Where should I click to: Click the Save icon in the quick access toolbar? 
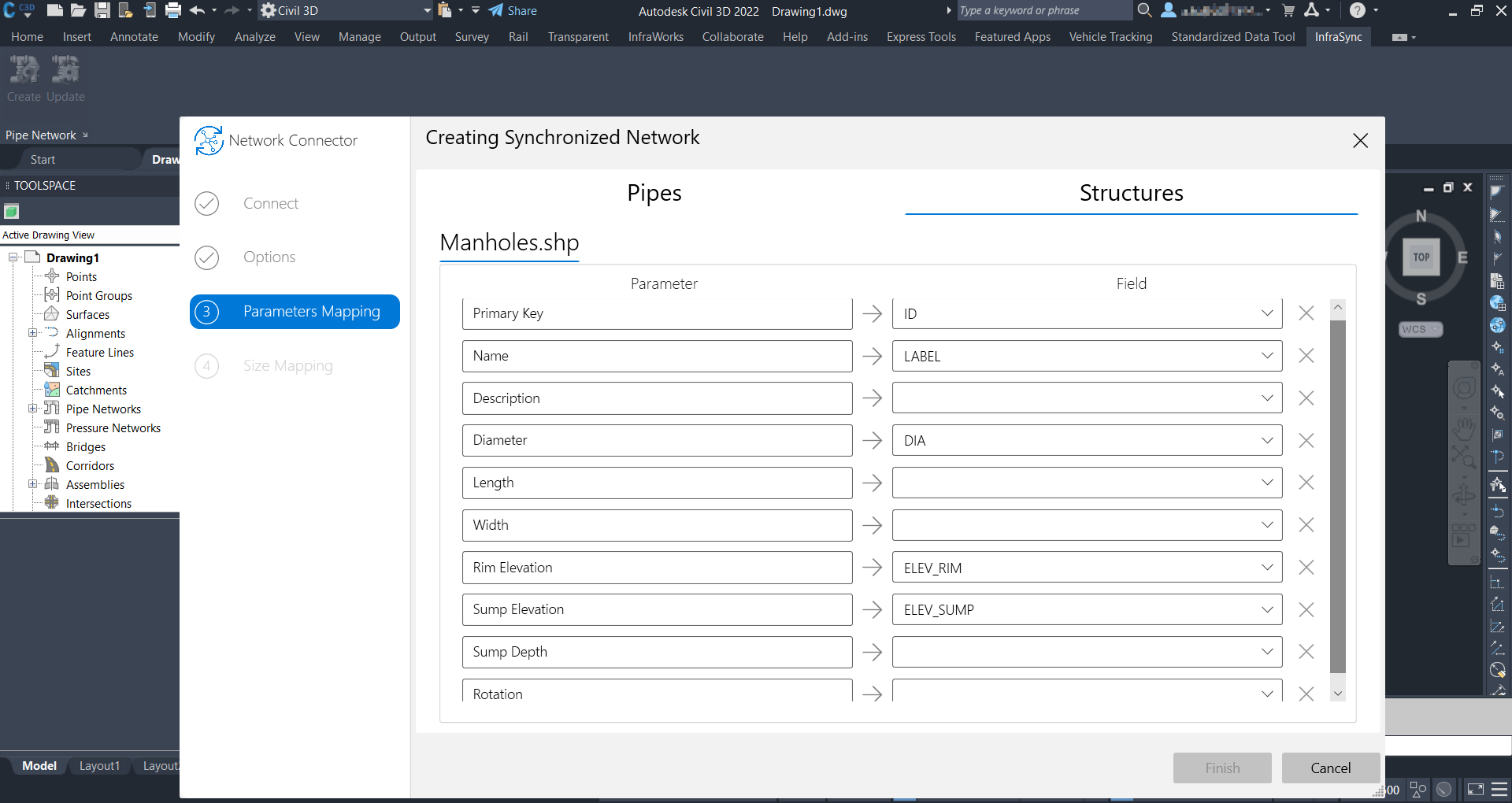click(102, 11)
